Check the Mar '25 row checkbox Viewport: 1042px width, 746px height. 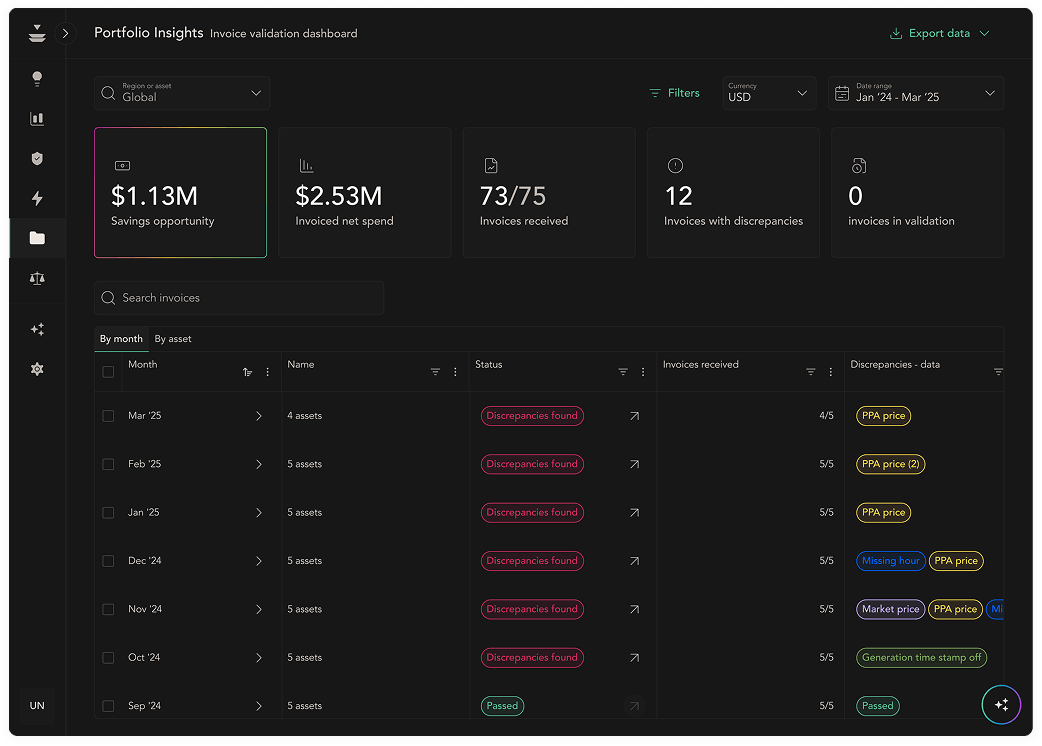108,416
